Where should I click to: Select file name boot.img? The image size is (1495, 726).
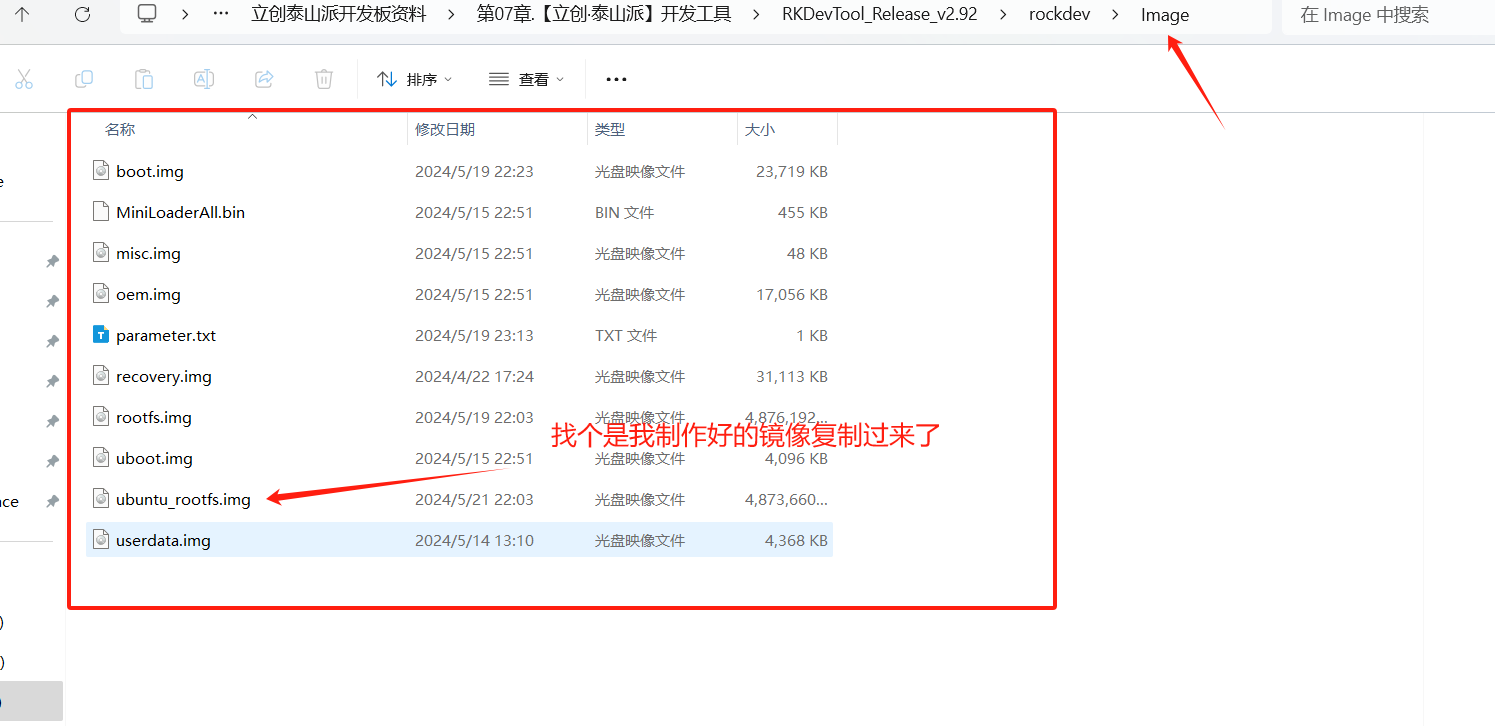[150, 171]
